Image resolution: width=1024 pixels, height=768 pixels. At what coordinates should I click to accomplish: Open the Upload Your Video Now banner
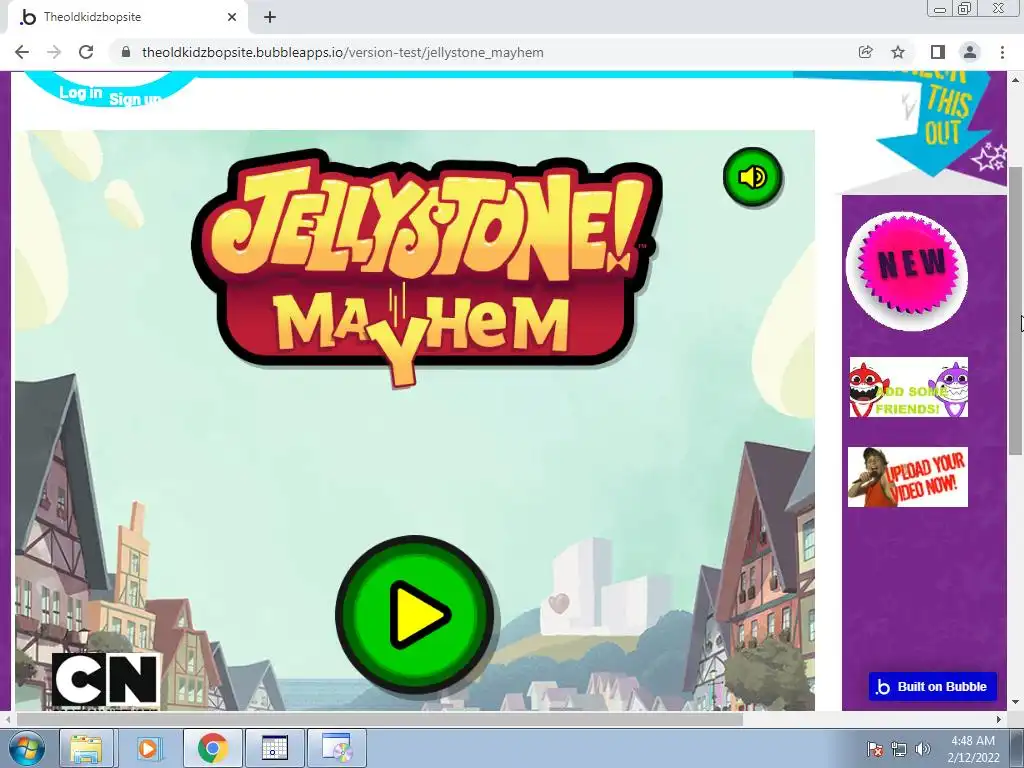tap(908, 477)
